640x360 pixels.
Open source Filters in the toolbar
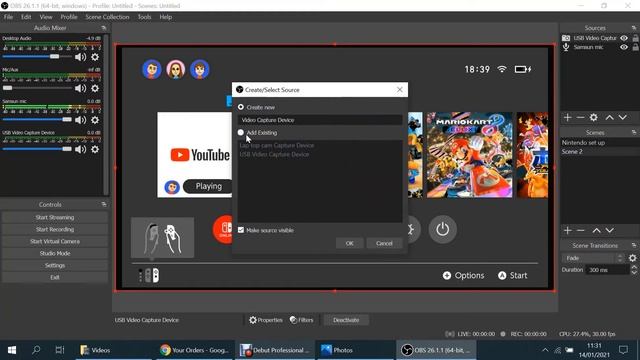tap(302, 320)
